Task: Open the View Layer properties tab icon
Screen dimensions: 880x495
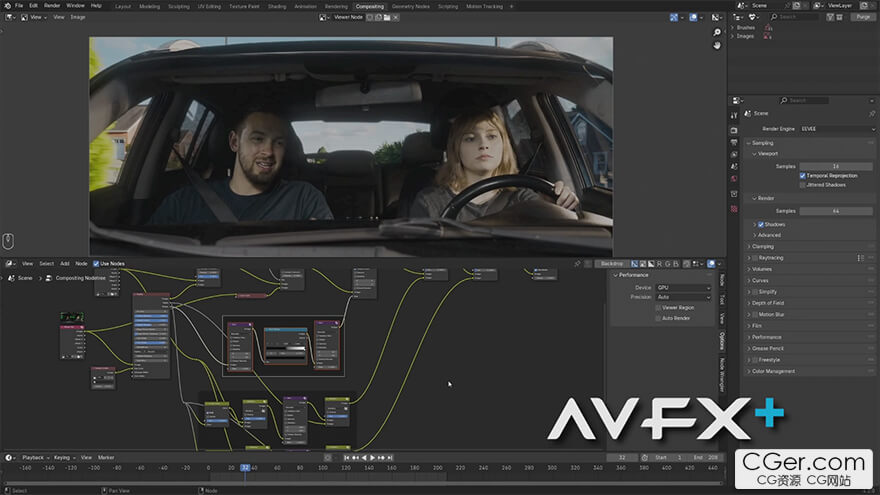Action: [x=734, y=155]
